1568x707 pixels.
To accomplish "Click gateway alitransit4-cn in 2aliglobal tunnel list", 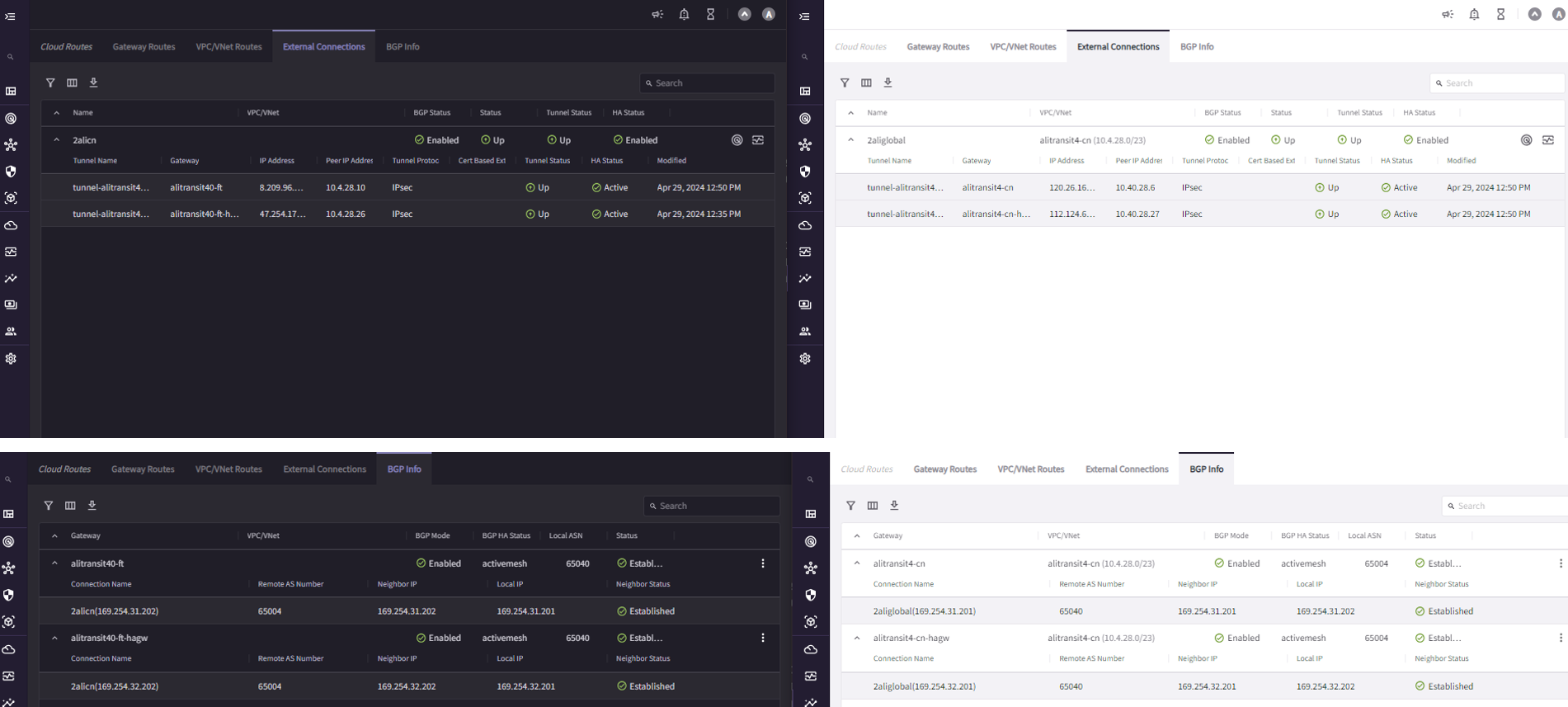I will pos(987,187).
